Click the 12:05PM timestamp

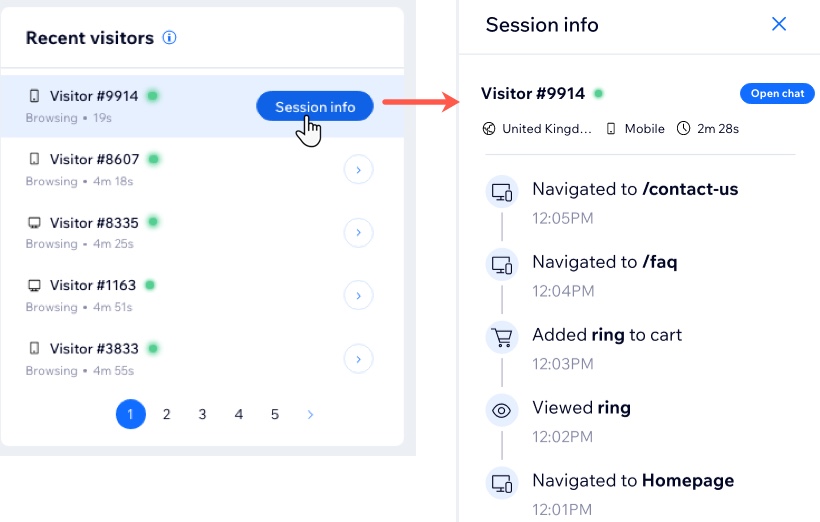click(563, 218)
